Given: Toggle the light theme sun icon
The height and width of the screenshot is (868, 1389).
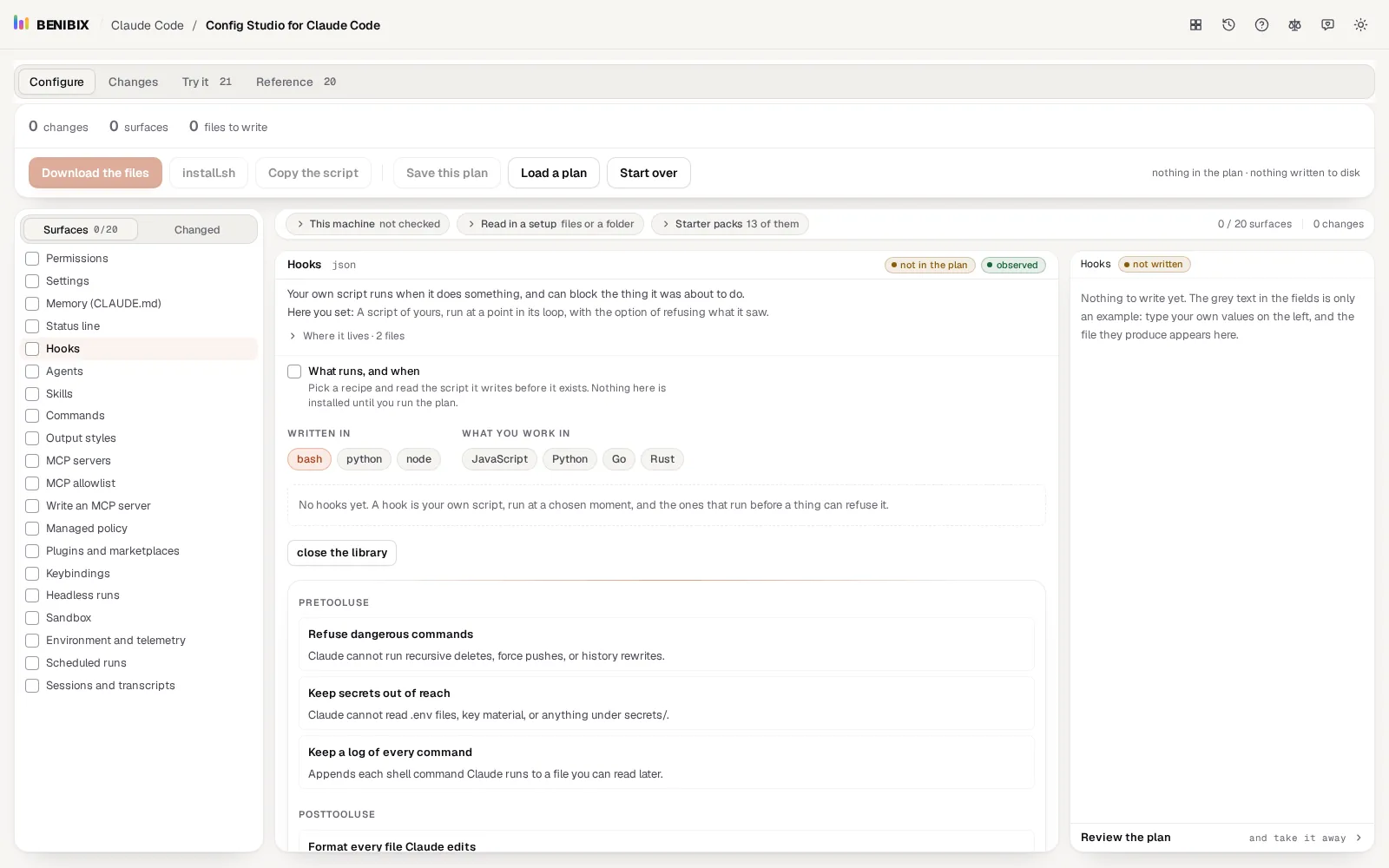Looking at the screenshot, I should 1360,25.
